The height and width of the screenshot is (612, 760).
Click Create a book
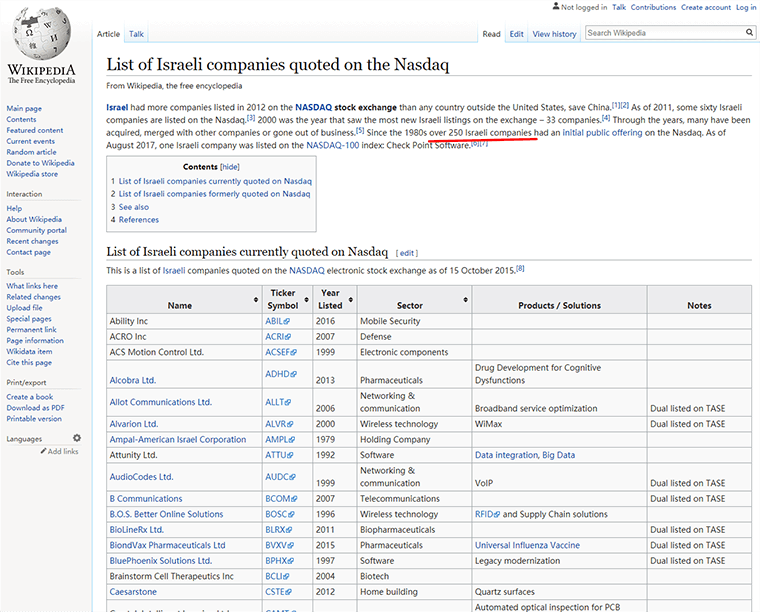(x=30, y=397)
